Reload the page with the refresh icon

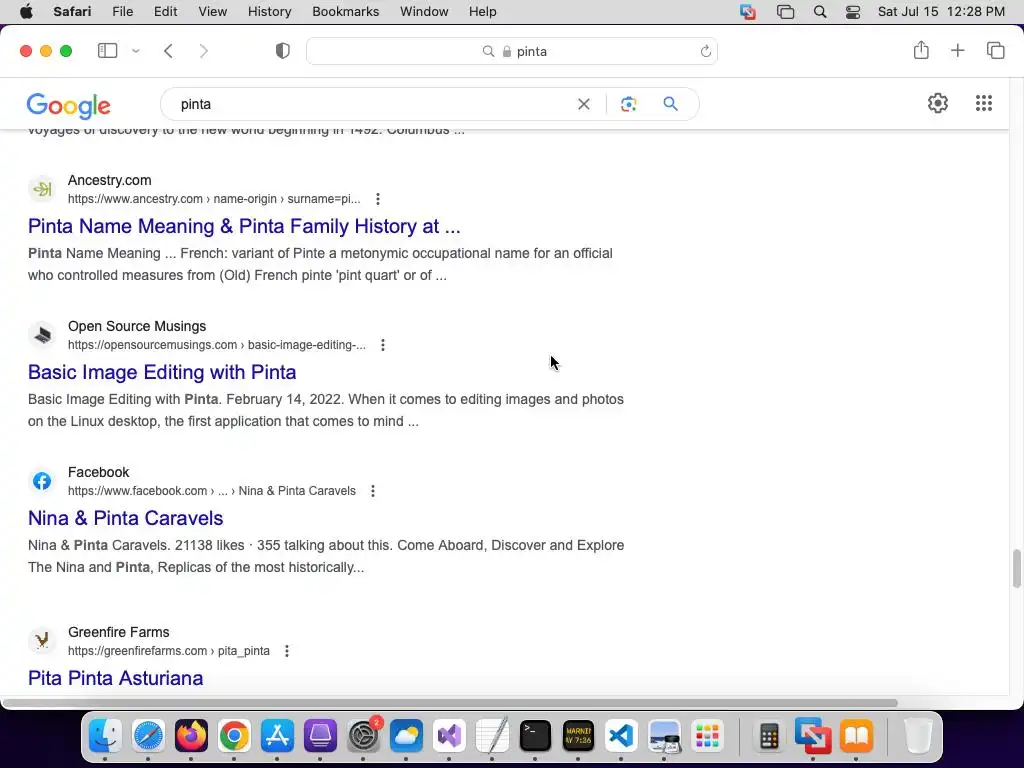click(705, 51)
